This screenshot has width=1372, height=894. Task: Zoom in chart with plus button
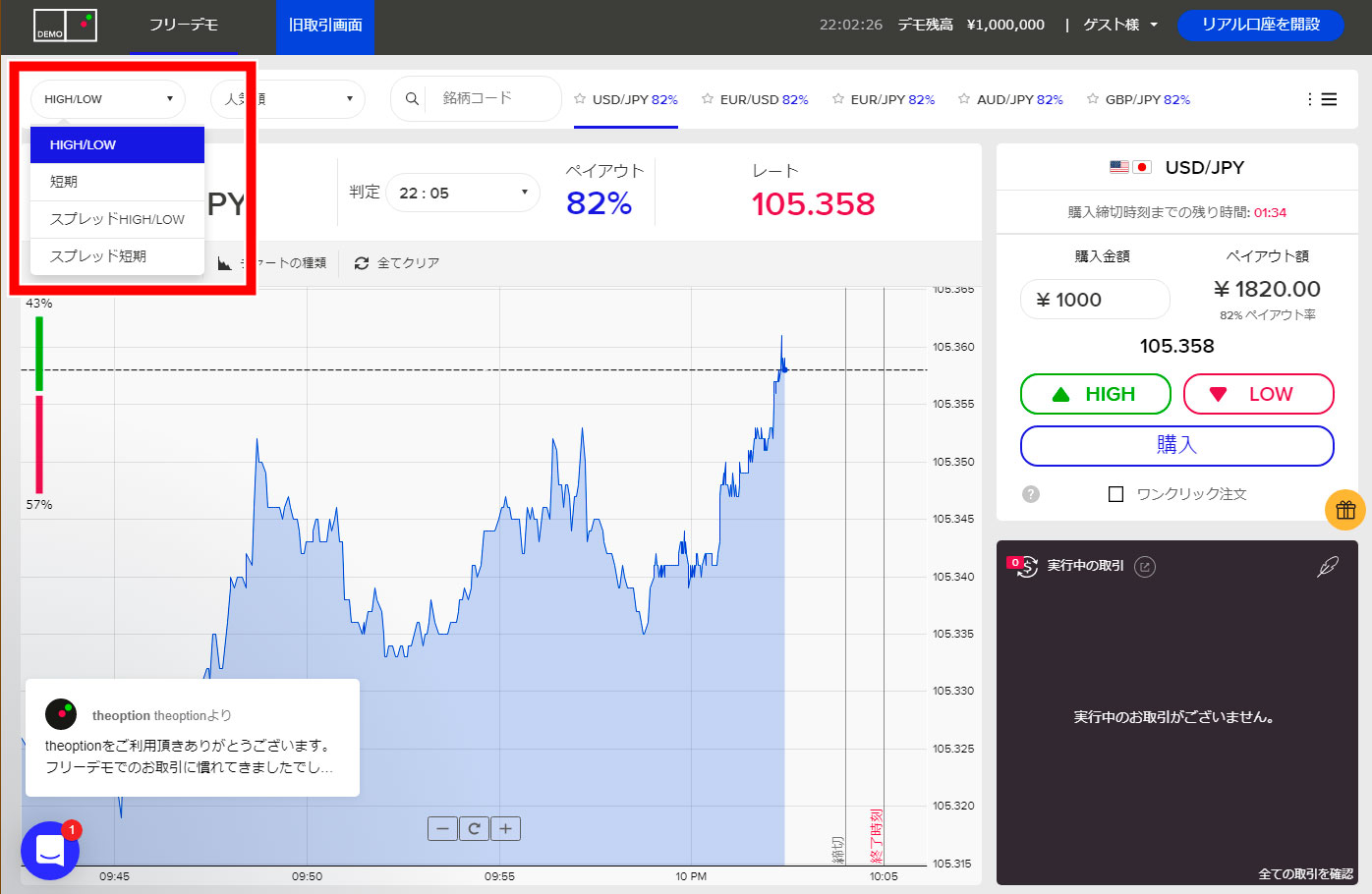point(505,828)
